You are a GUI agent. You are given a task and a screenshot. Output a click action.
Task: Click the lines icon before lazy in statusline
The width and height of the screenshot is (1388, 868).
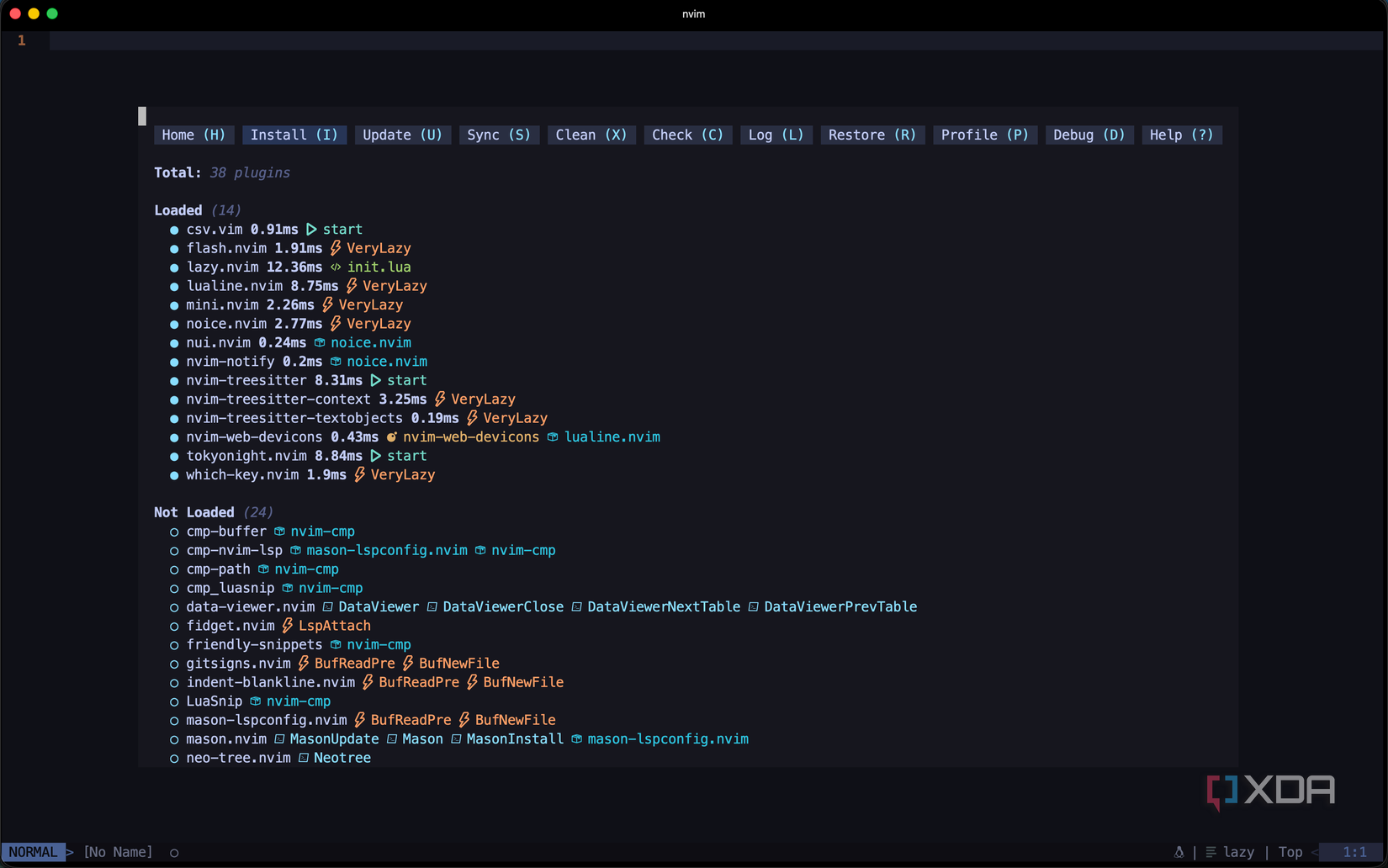1211,852
